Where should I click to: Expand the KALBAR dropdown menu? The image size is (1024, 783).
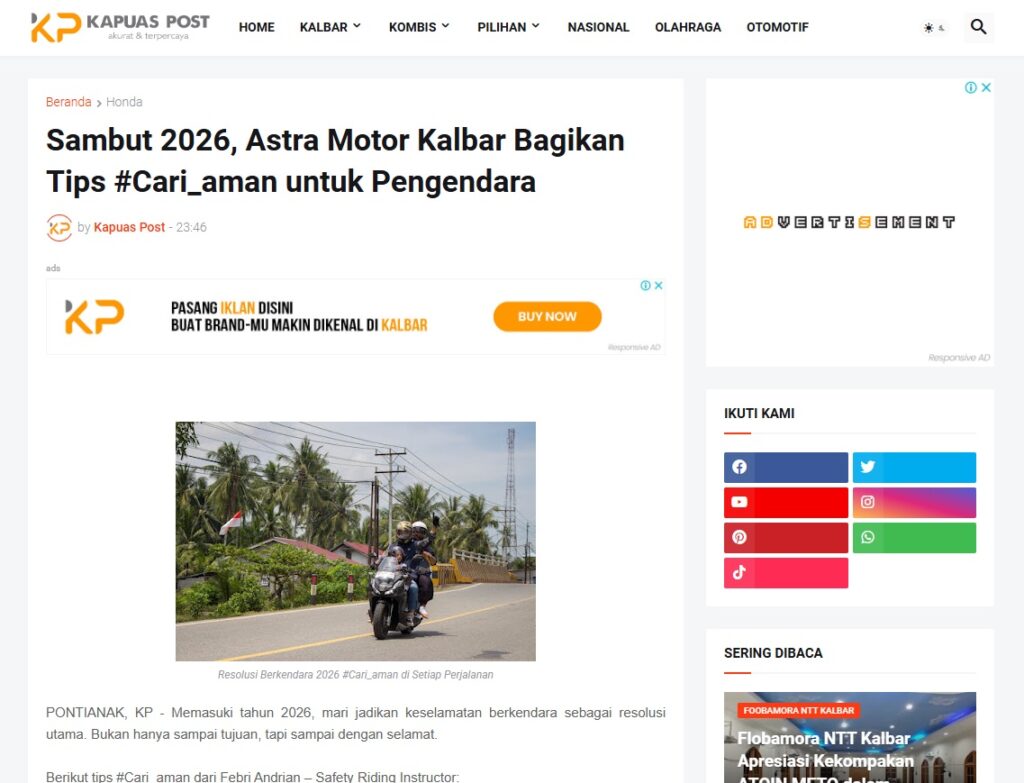click(x=330, y=27)
